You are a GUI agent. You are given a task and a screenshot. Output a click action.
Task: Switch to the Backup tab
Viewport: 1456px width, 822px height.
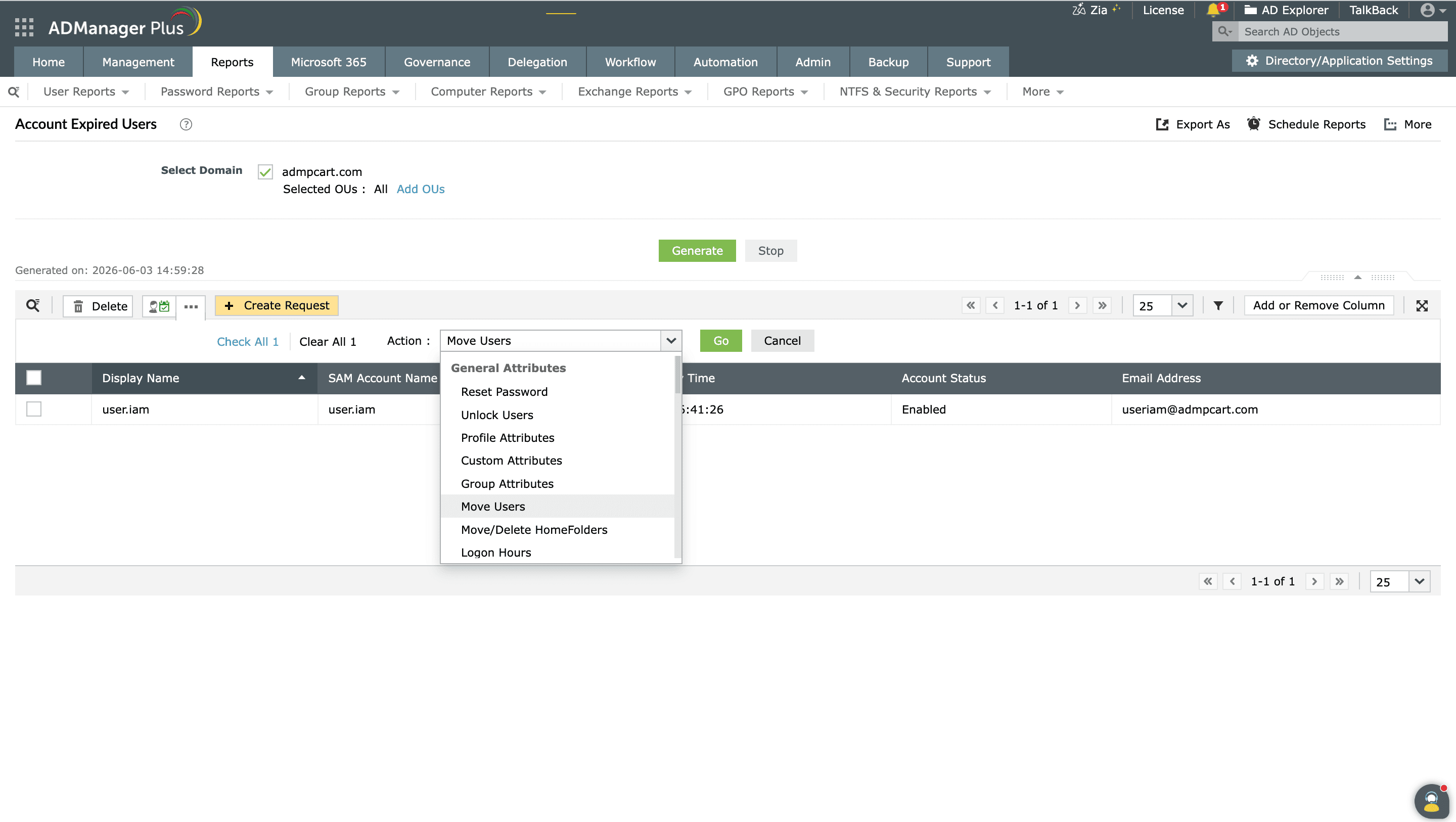(x=888, y=62)
